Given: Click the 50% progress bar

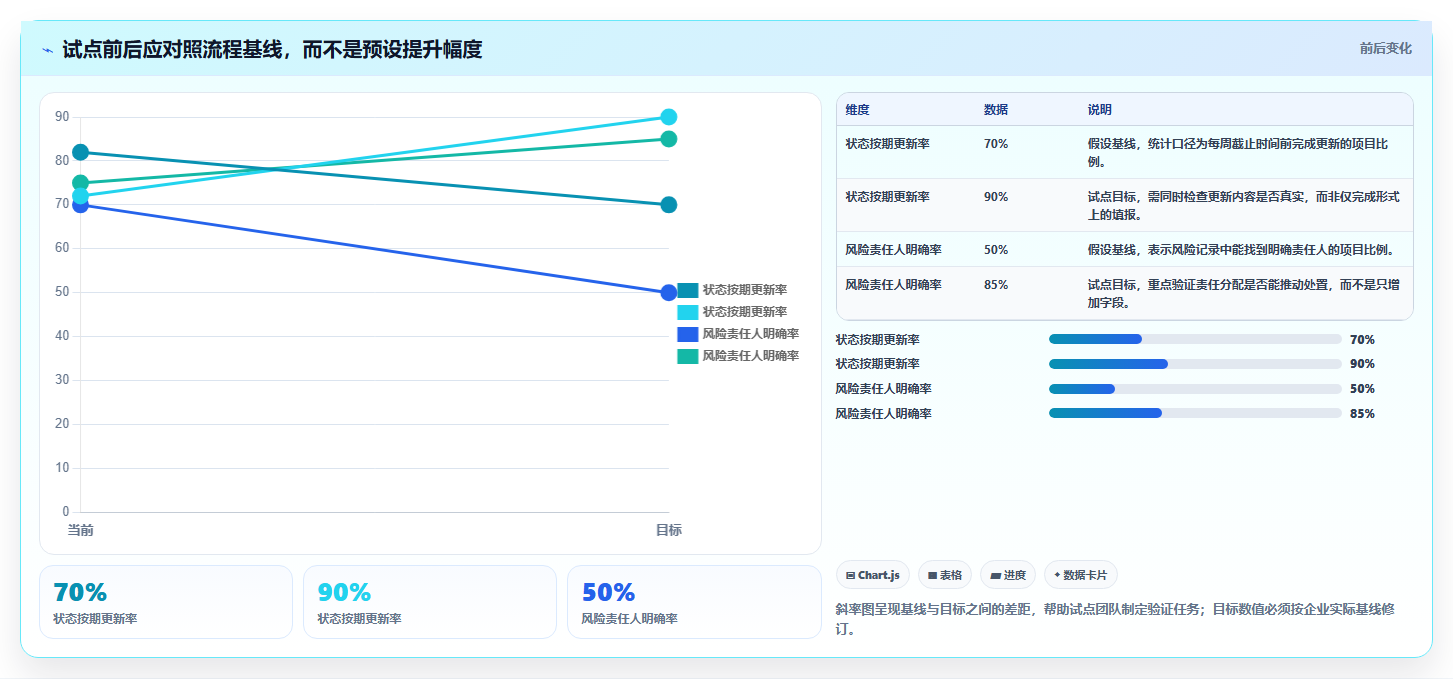Looking at the screenshot, I should [x=1195, y=389].
